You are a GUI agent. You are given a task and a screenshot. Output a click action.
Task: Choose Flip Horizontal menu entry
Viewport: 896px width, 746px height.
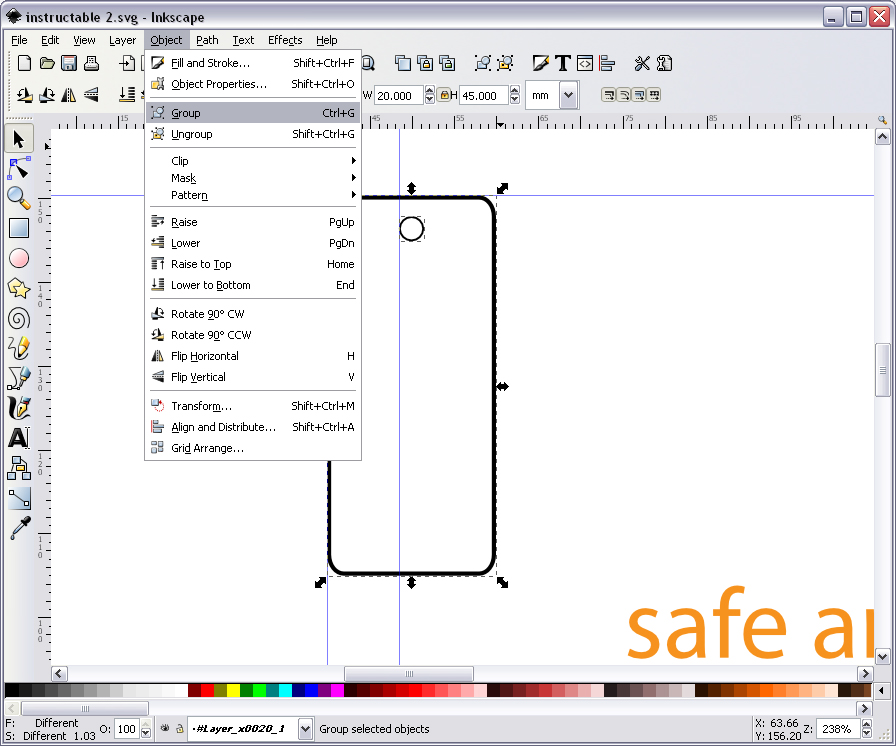(x=253, y=356)
